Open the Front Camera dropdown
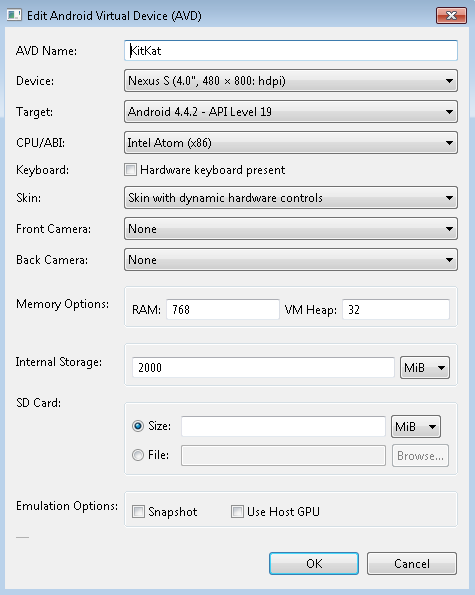 click(x=291, y=229)
